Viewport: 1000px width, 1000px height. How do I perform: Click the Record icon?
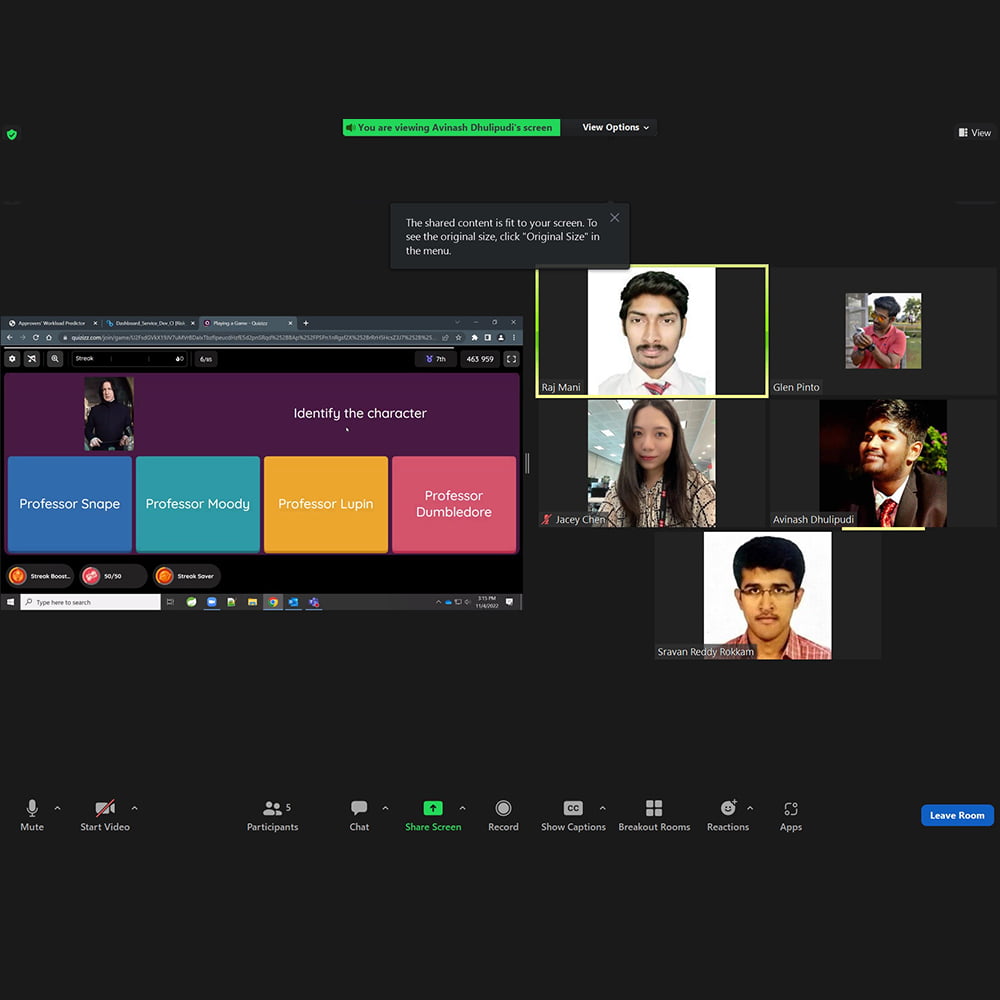point(503,809)
